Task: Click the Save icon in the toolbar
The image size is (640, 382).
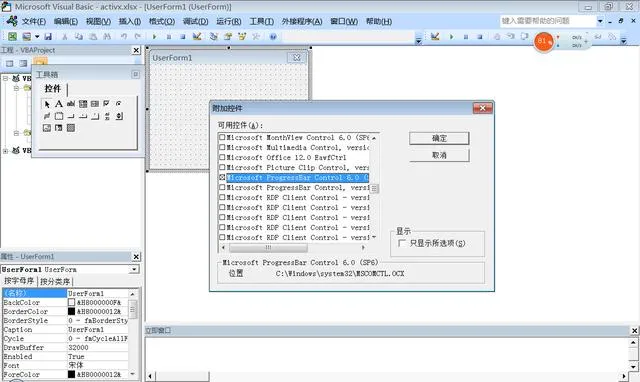Action: [x=48, y=36]
